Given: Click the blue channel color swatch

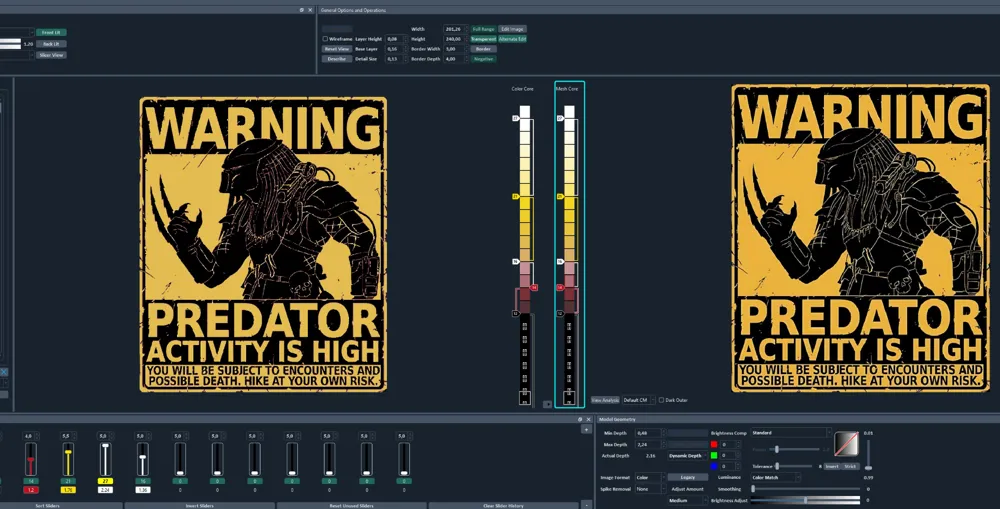Looking at the screenshot, I should point(714,466).
